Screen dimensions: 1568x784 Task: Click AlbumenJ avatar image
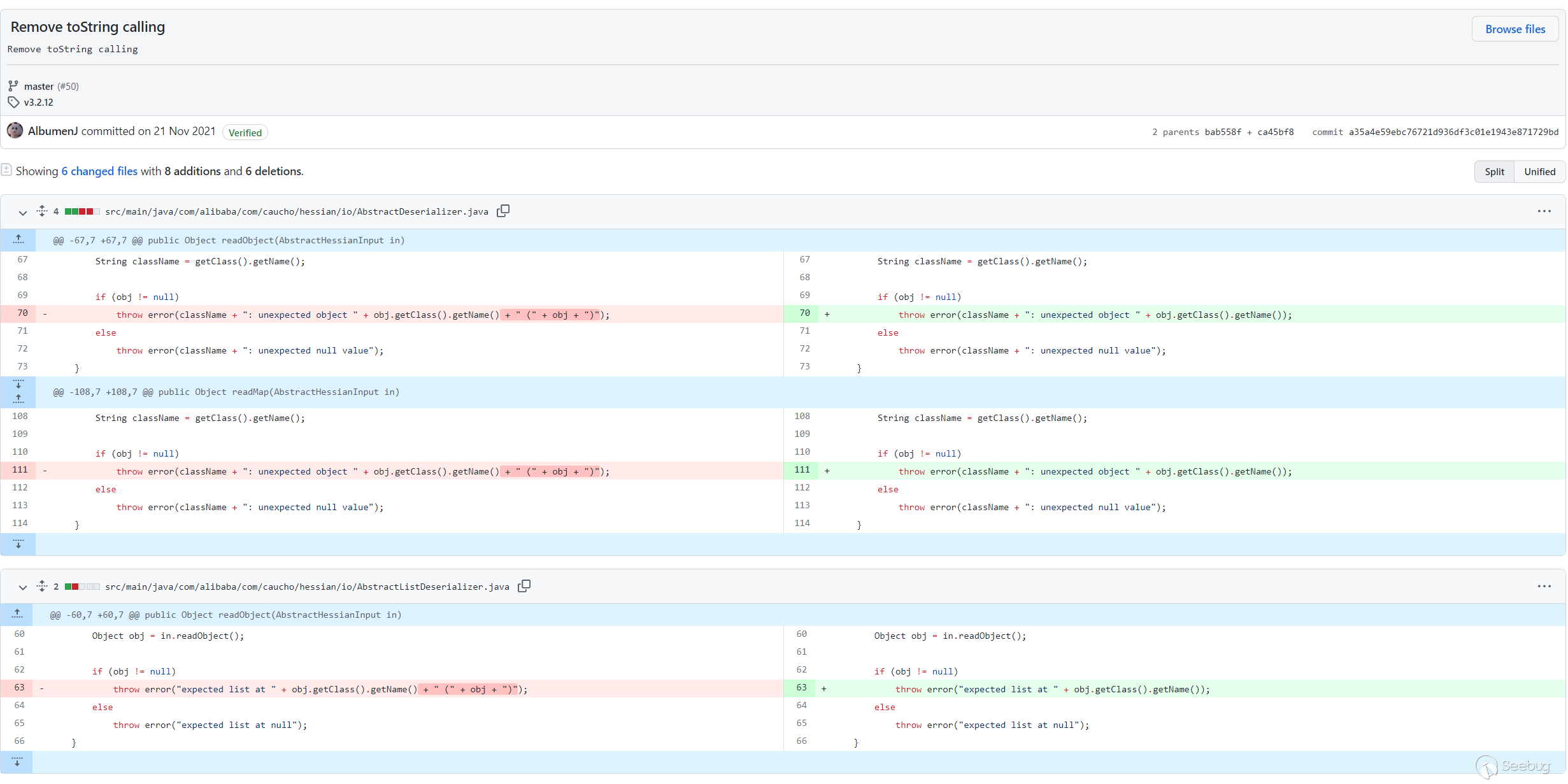(x=15, y=131)
